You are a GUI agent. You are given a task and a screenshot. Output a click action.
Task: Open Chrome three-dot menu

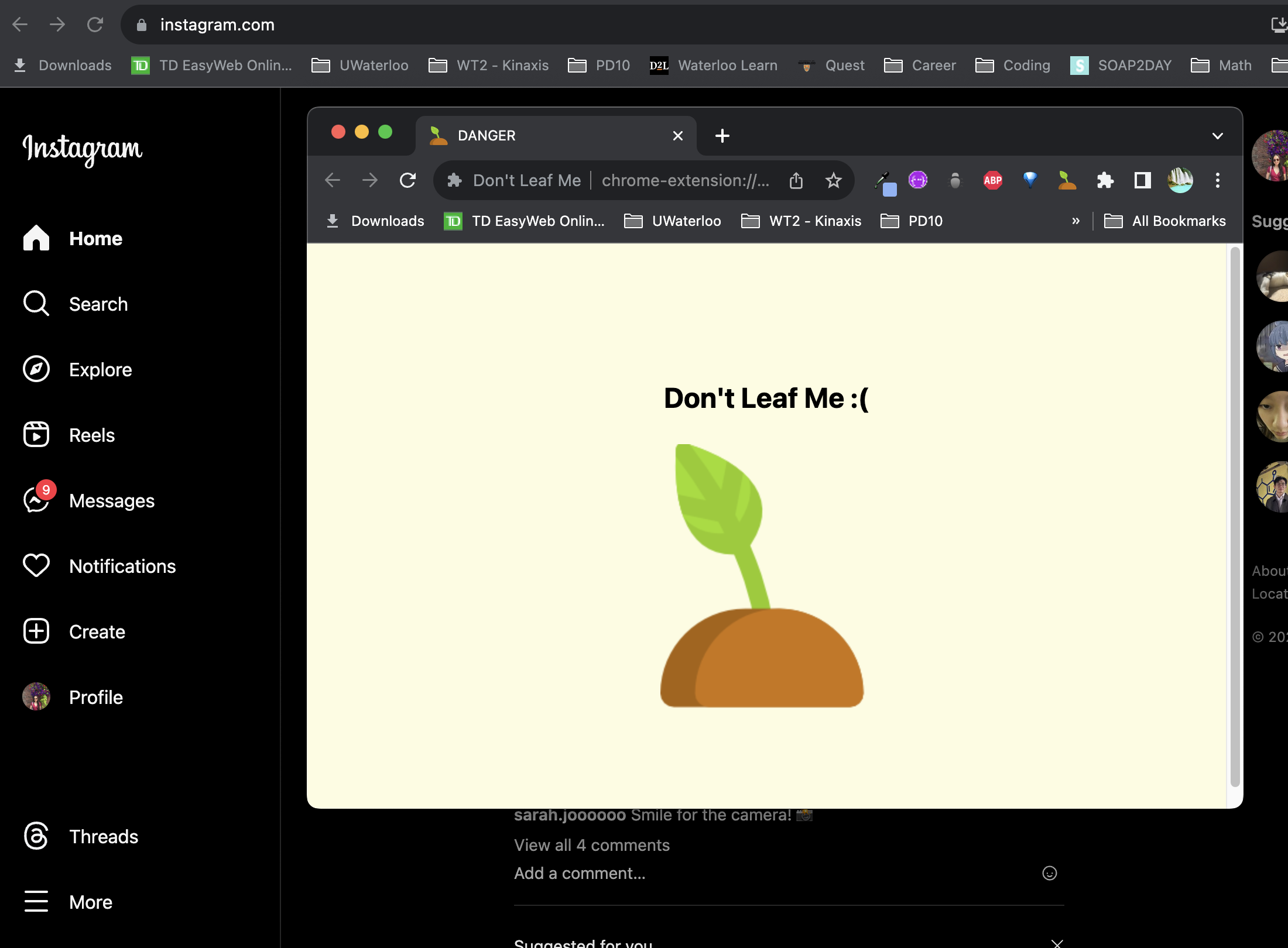click(1217, 180)
